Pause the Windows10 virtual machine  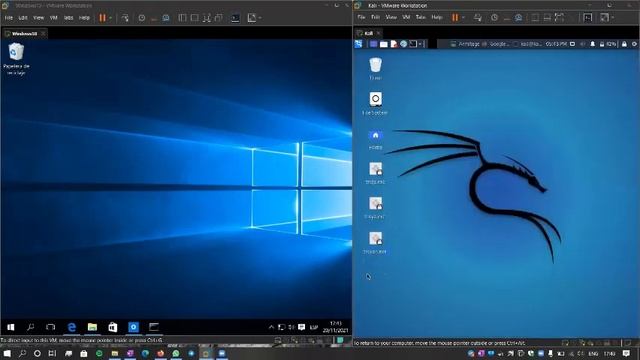coord(102,18)
